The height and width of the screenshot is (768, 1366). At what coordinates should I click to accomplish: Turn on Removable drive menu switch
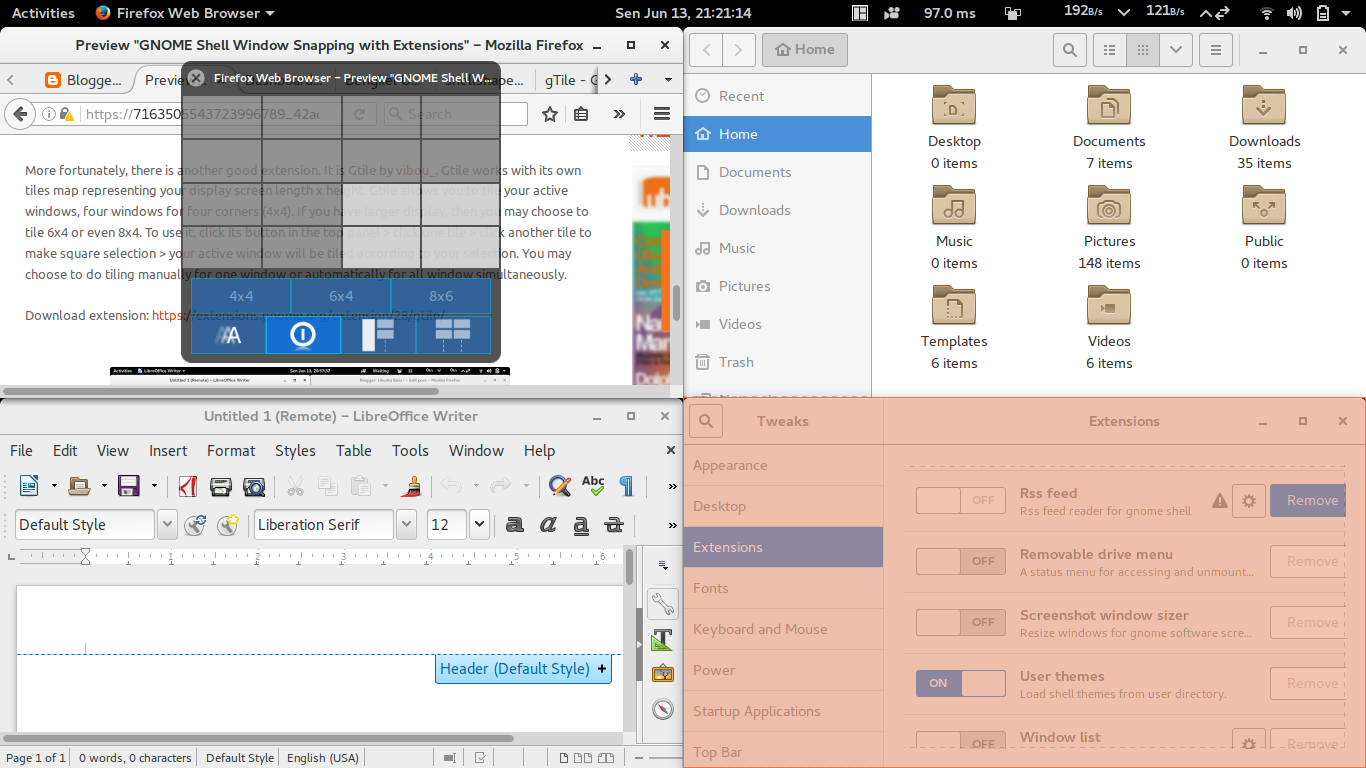coord(961,561)
